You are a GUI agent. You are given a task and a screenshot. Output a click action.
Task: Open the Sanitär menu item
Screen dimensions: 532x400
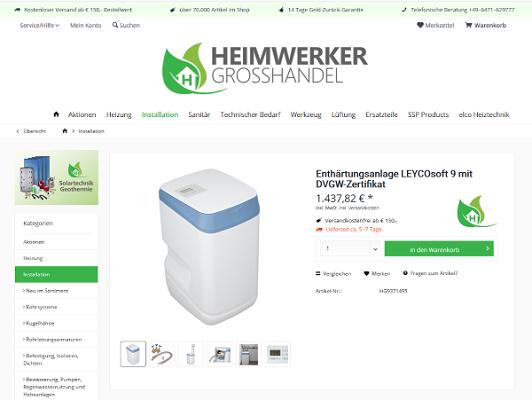[x=199, y=115]
